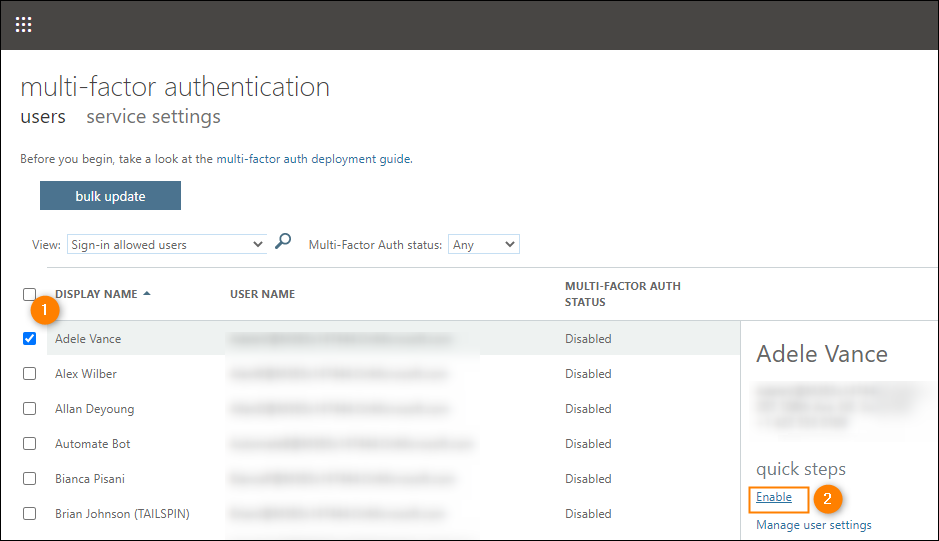The width and height of the screenshot is (939, 541).
Task: Click the bulk update button
Action: 110,196
